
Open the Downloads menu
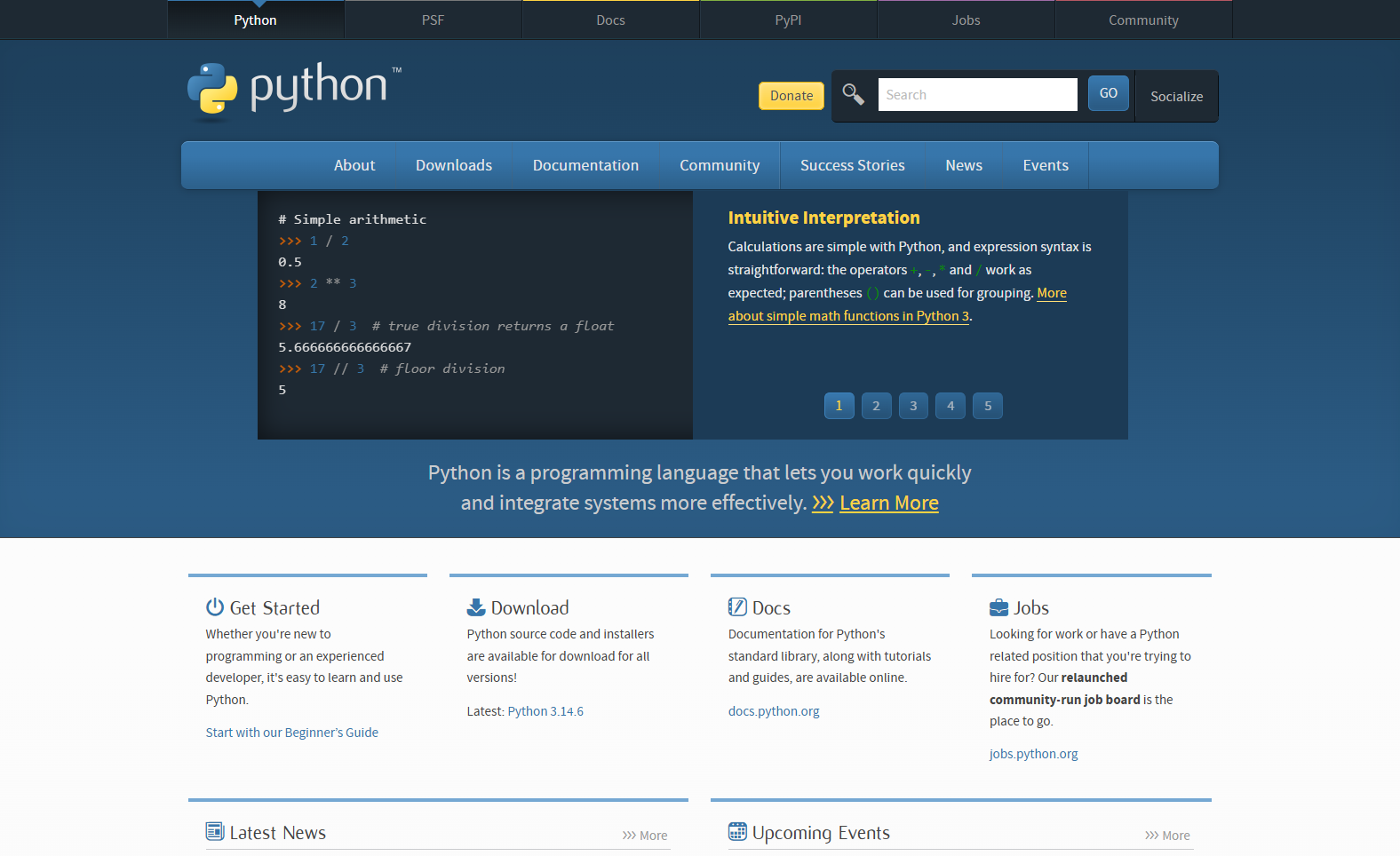click(454, 165)
